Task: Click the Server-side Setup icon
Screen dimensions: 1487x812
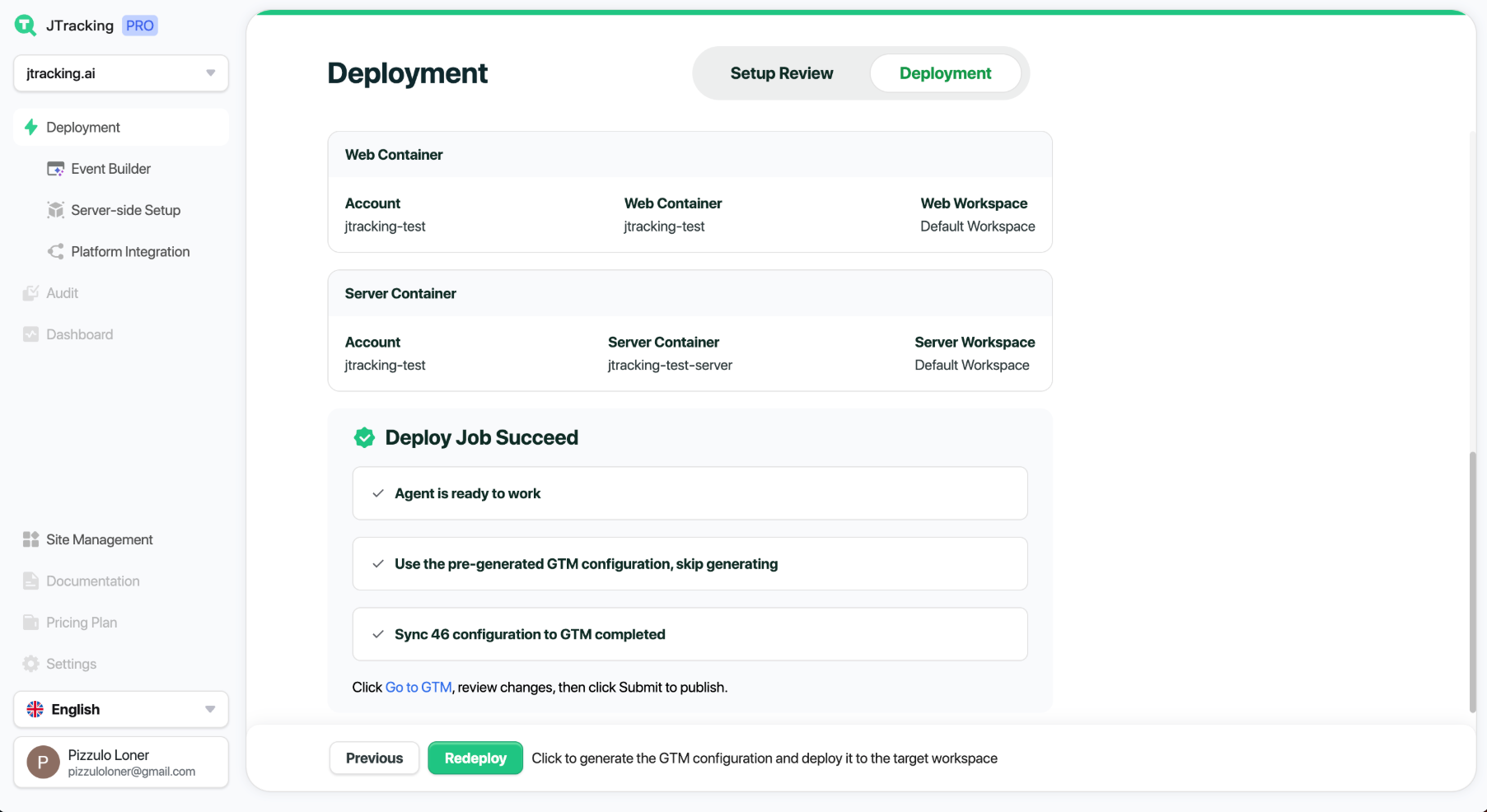Action: tap(55, 210)
